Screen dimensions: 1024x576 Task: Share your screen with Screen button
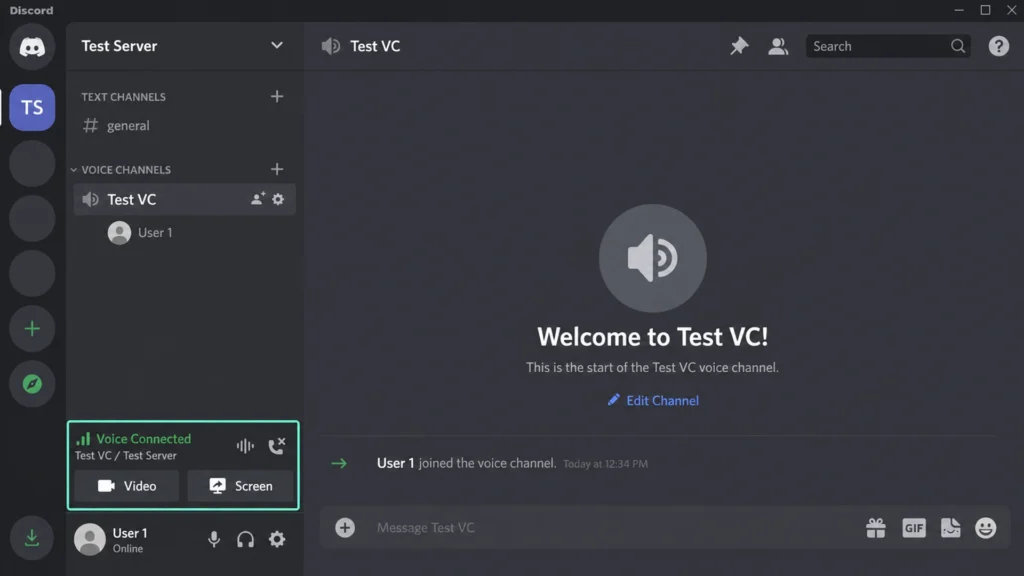coord(240,486)
